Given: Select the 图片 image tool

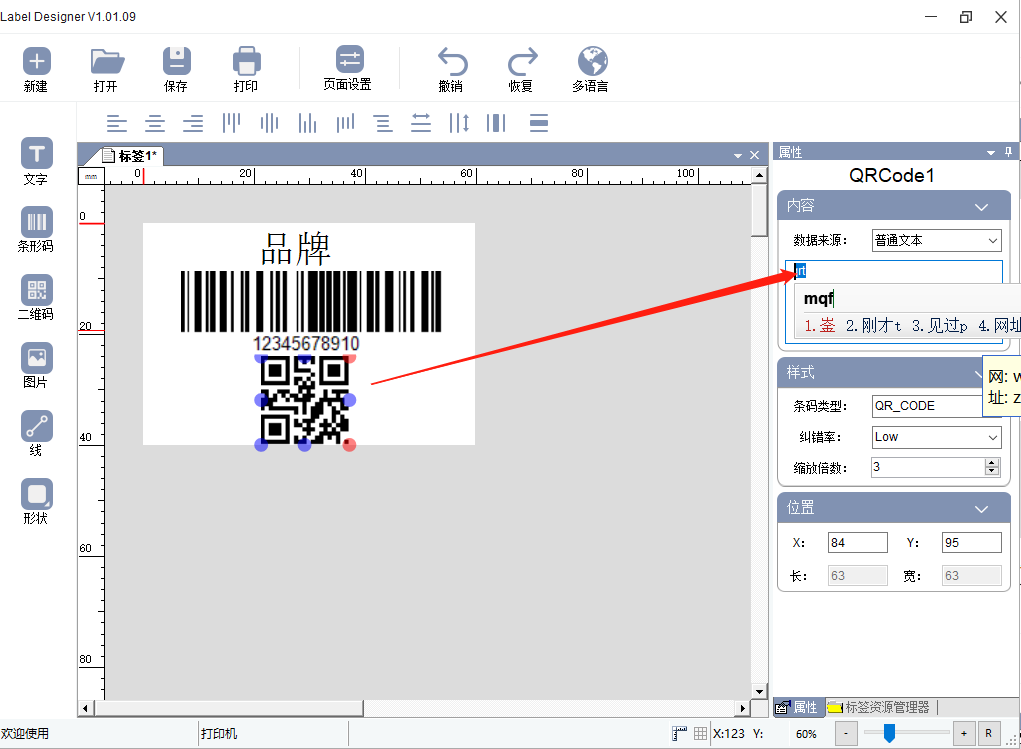Looking at the screenshot, I should pyautogui.click(x=36, y=358).
